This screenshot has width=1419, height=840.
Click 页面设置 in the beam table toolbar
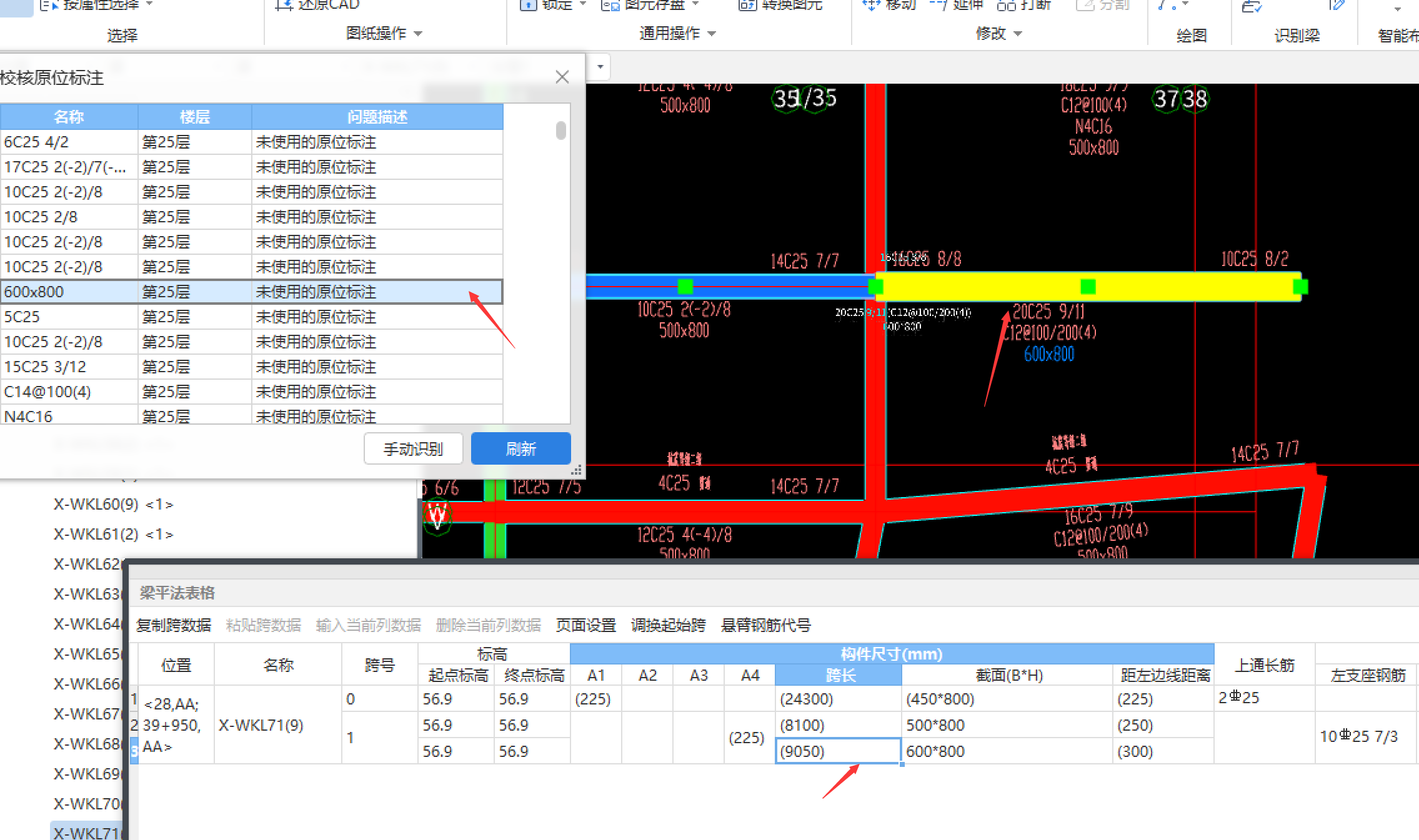click(585, 625)
